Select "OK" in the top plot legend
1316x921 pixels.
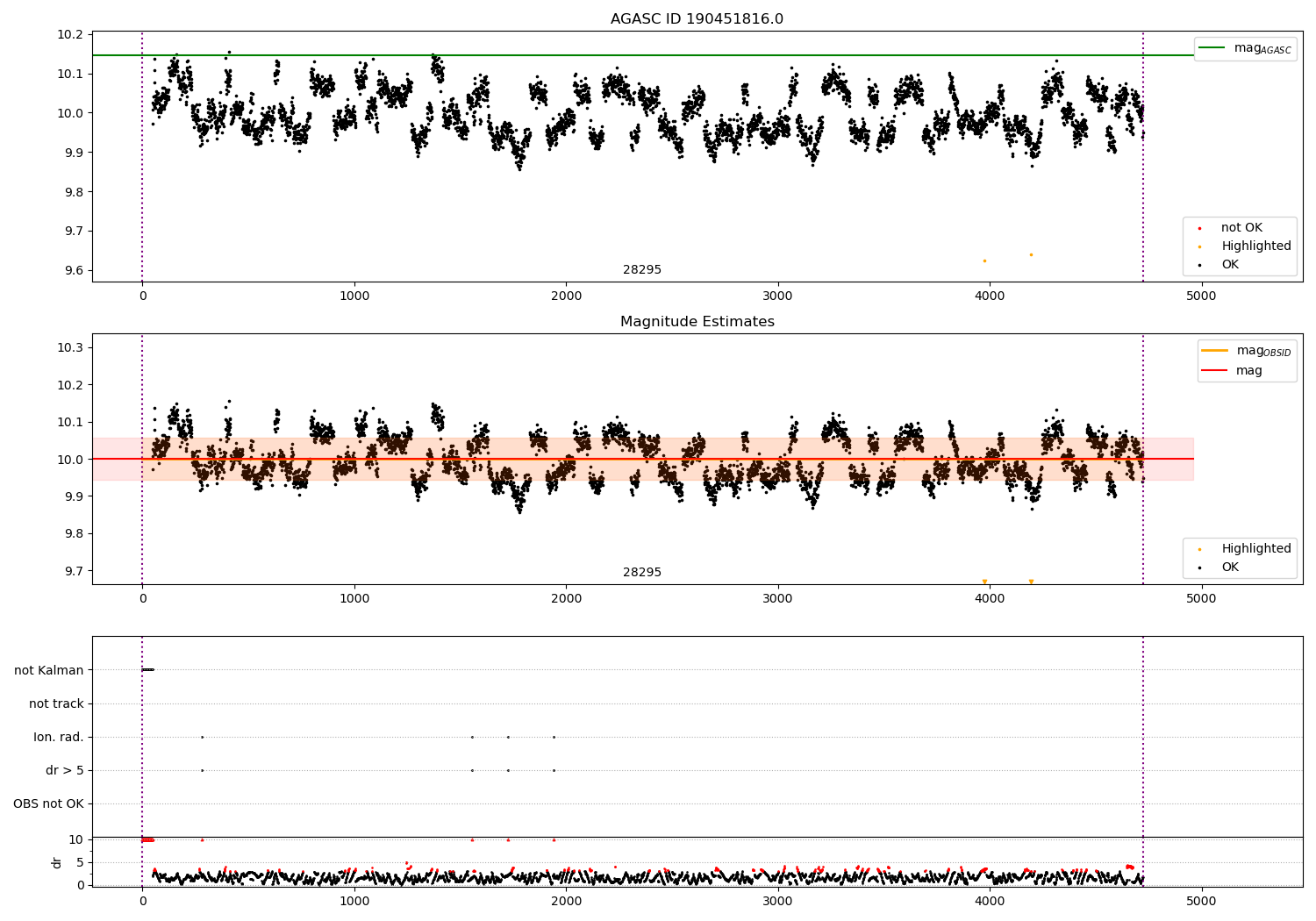(1230, 265)
